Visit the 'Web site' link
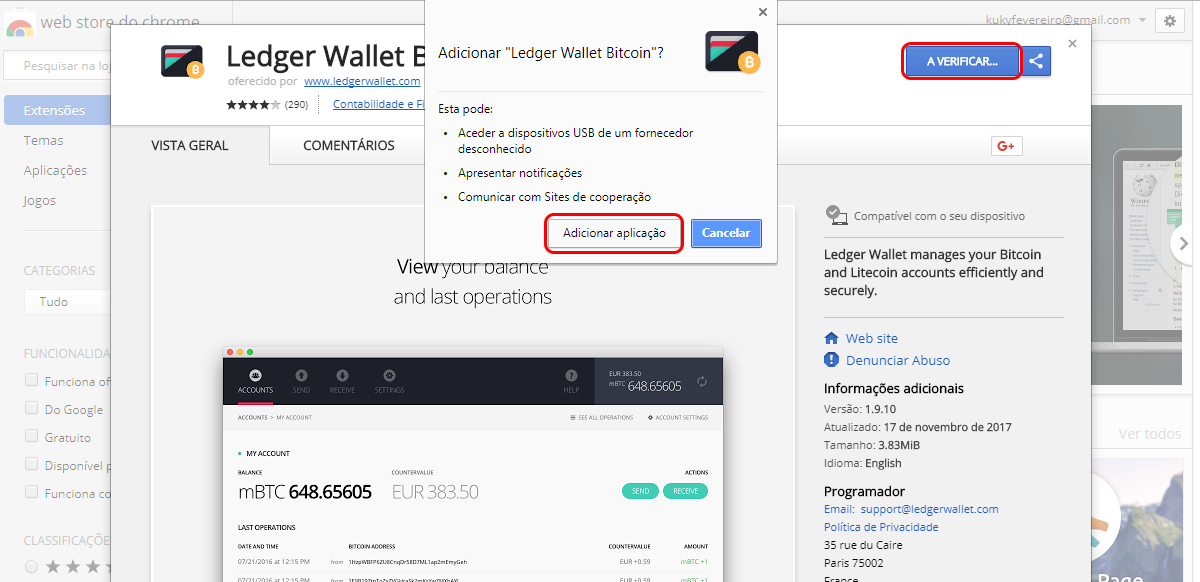The height and width of the screenshot is (582, 1200). click(x=872, y=338)
